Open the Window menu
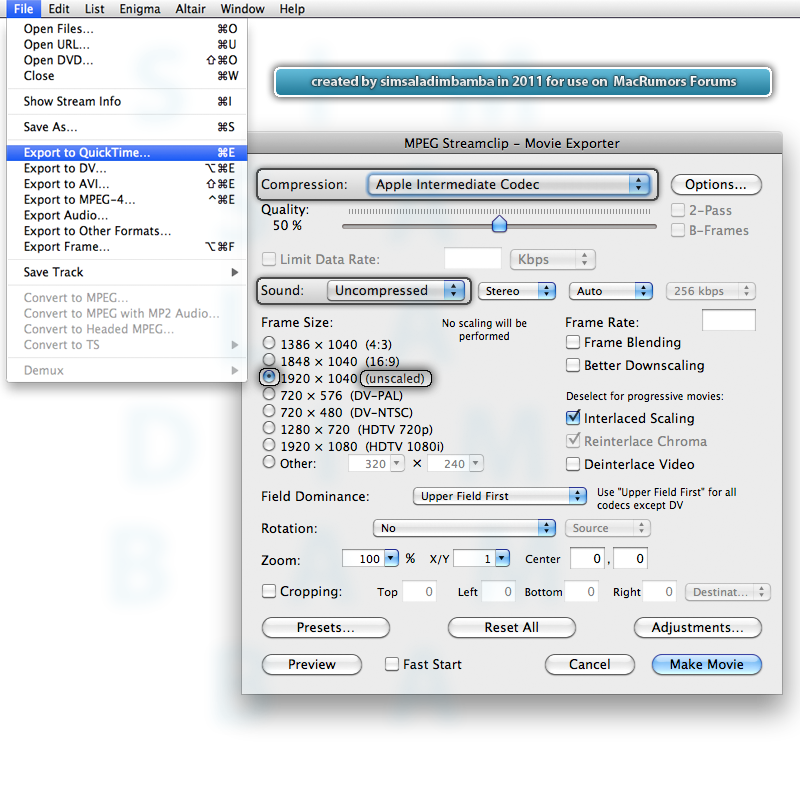The height and width of the screenshot is (800, 800). pos(242,9)
